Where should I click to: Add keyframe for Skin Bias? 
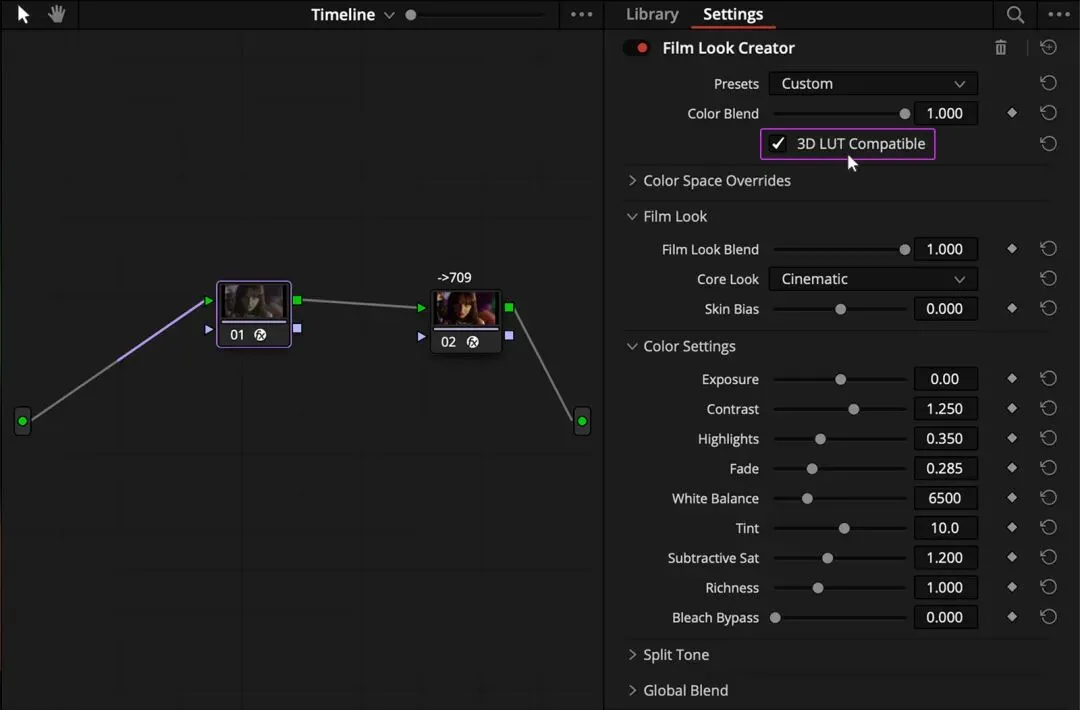tap(1012, 309)
